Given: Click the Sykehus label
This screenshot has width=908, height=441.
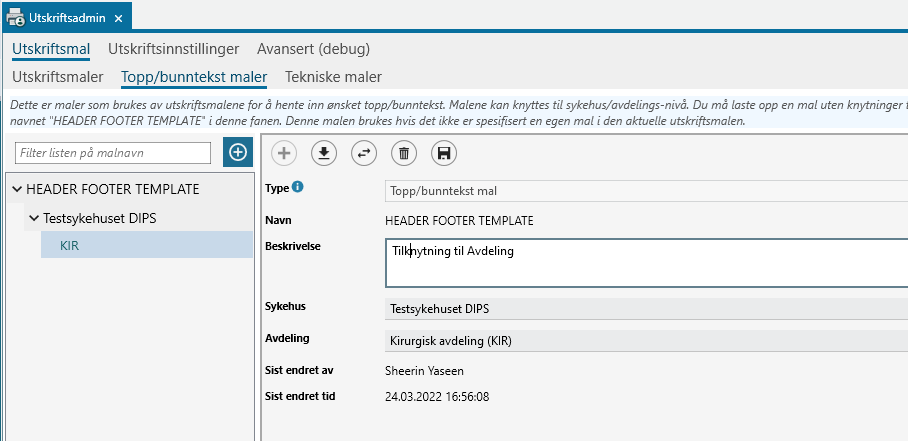Looking at the screenshot, I should click(285, 306).
